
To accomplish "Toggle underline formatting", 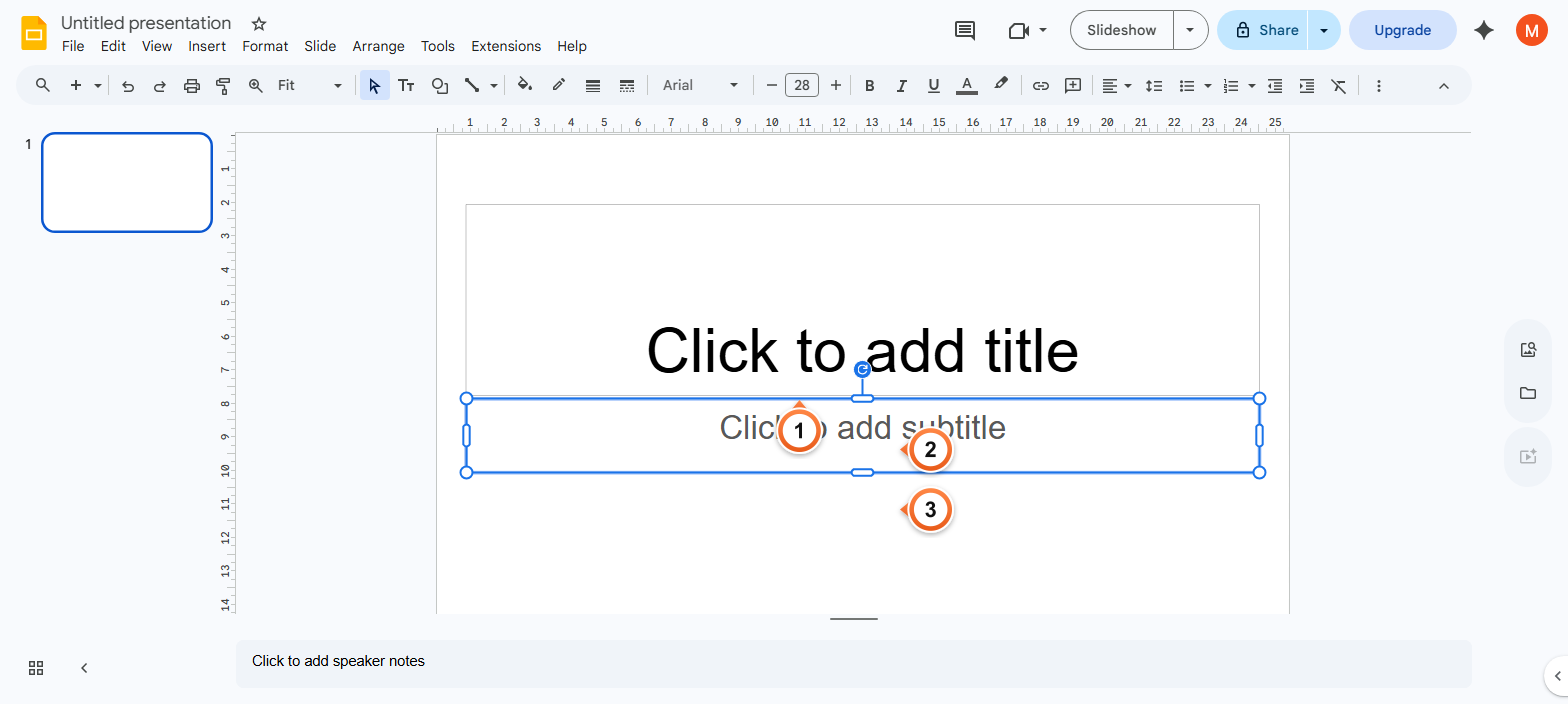I will click(x=934, y=86).
